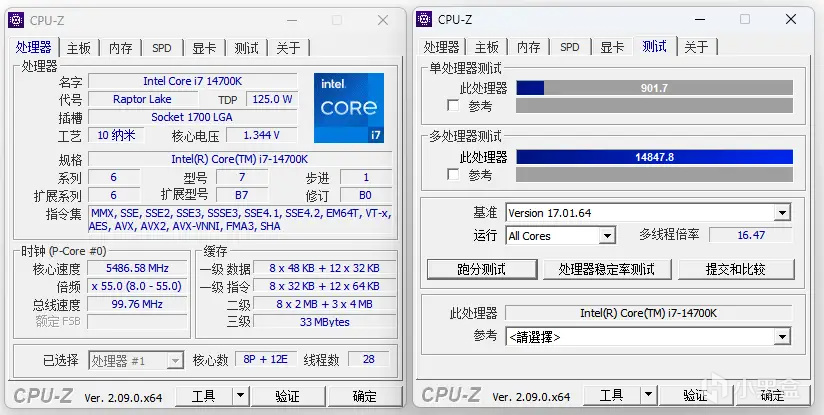
Task: Click the empty multi-thread reference bar
Action: tap(654, 174)
